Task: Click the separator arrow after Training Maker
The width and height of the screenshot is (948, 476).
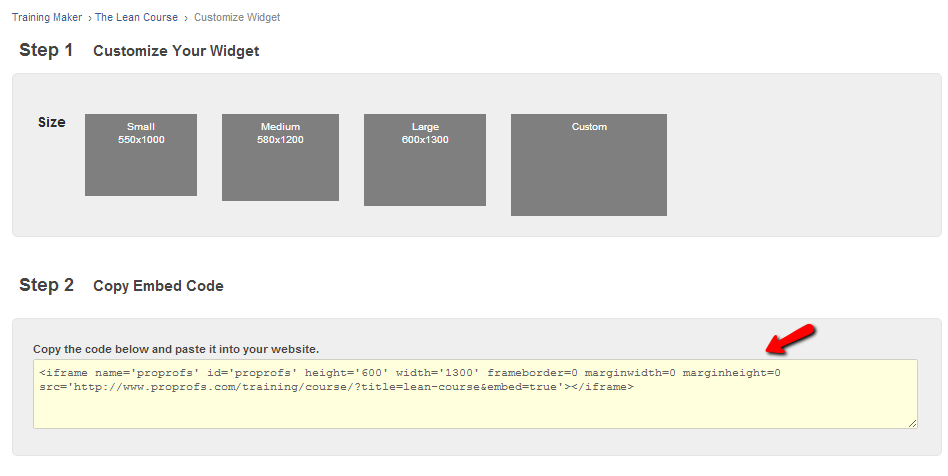Action: [90, 18]
